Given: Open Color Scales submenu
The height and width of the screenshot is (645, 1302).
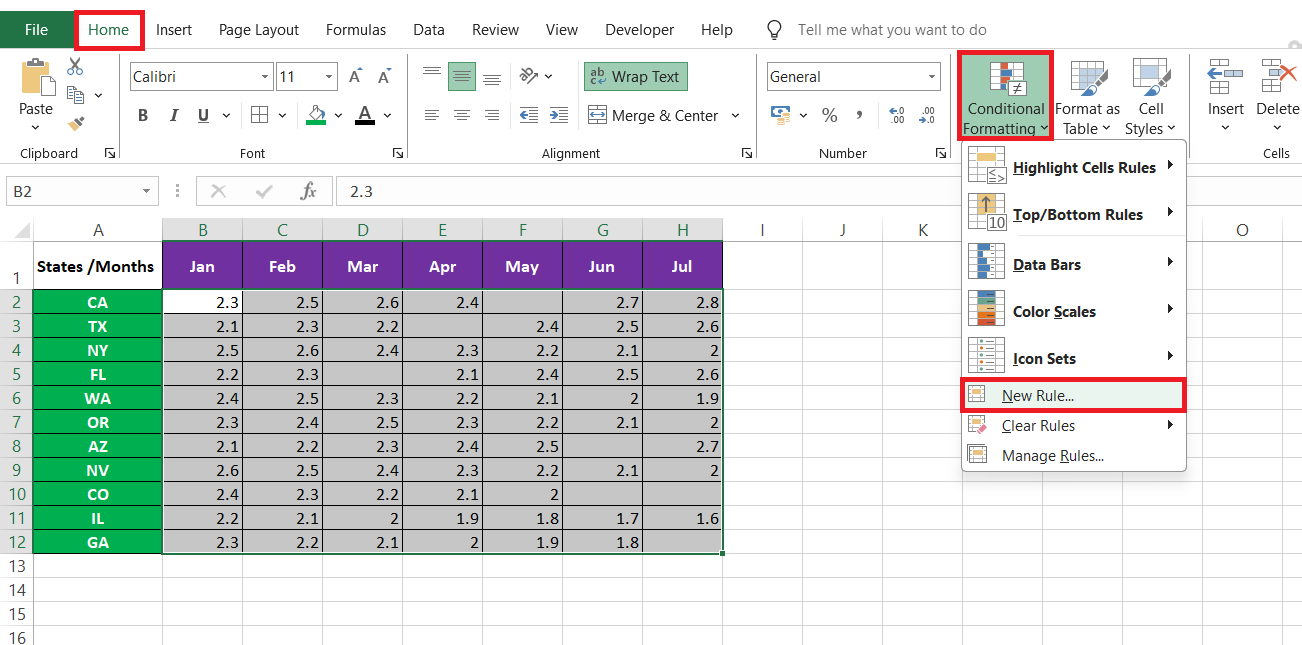Looking at the screenshot, I should [1074, 311].
